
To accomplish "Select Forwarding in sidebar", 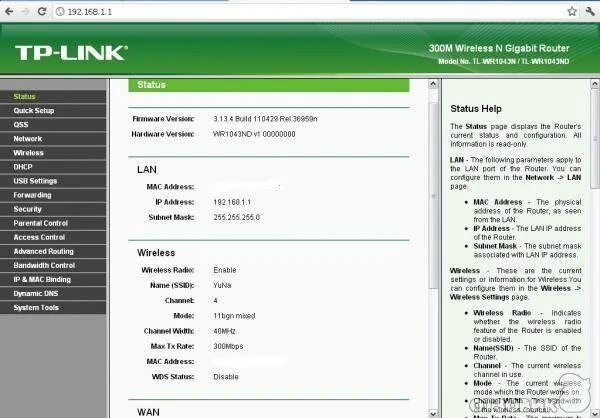I will 53,195.
